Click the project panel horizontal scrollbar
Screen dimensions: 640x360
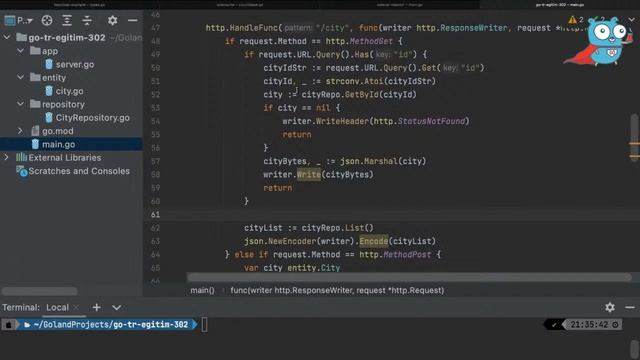pos(39,291)
